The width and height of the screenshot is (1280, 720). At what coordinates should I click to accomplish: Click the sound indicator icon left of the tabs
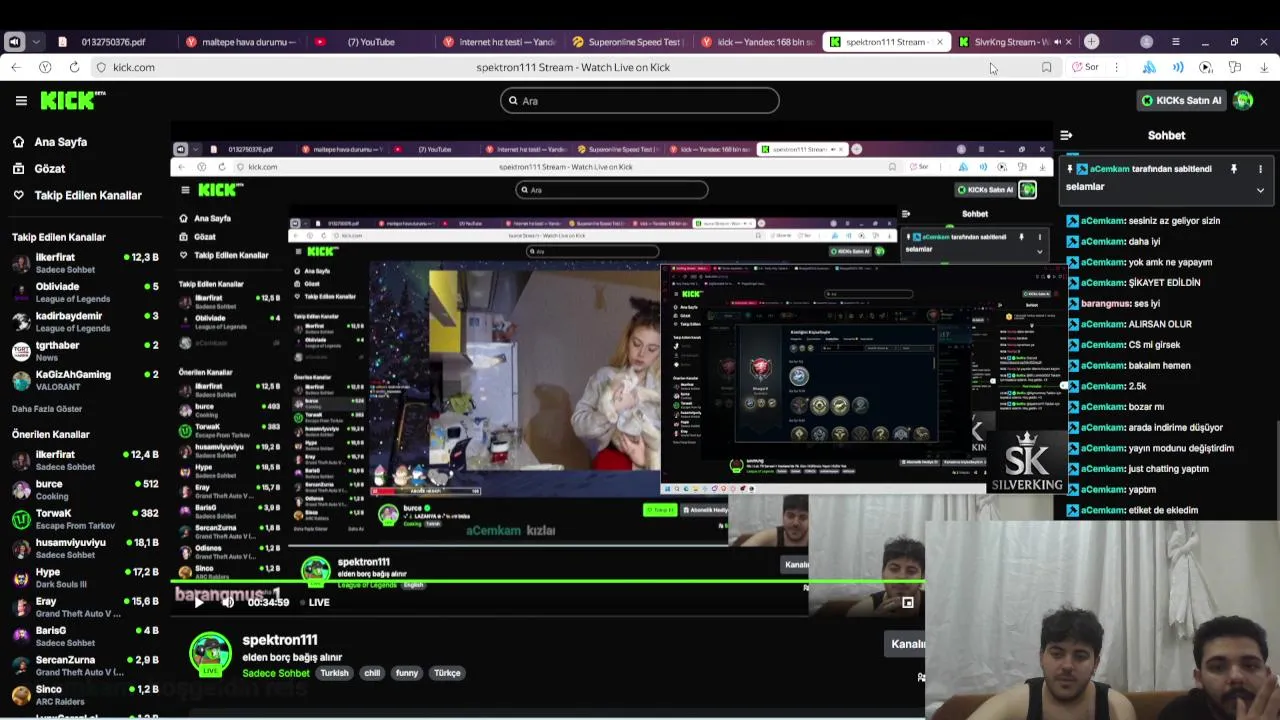tap(14, 42)
